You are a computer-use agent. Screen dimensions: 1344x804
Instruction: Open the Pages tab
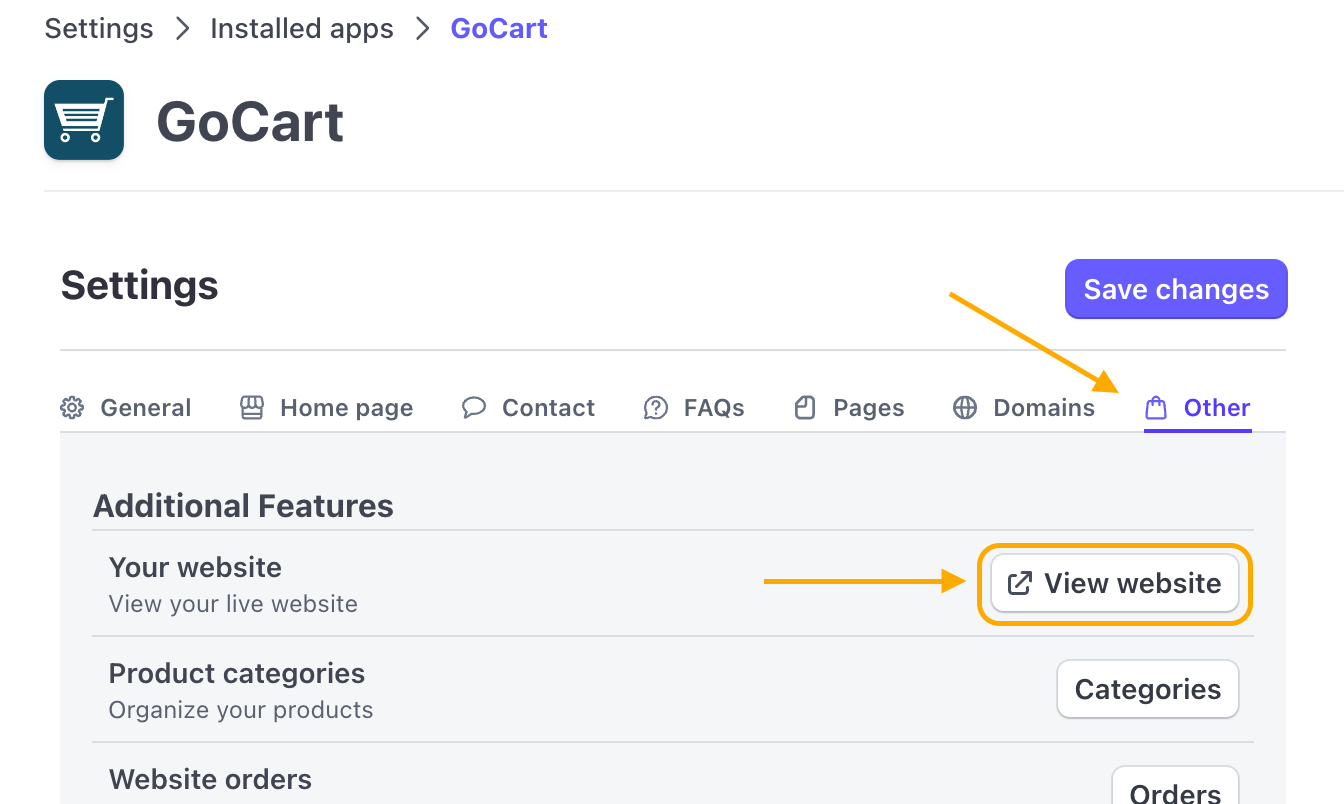click(869, 407)
